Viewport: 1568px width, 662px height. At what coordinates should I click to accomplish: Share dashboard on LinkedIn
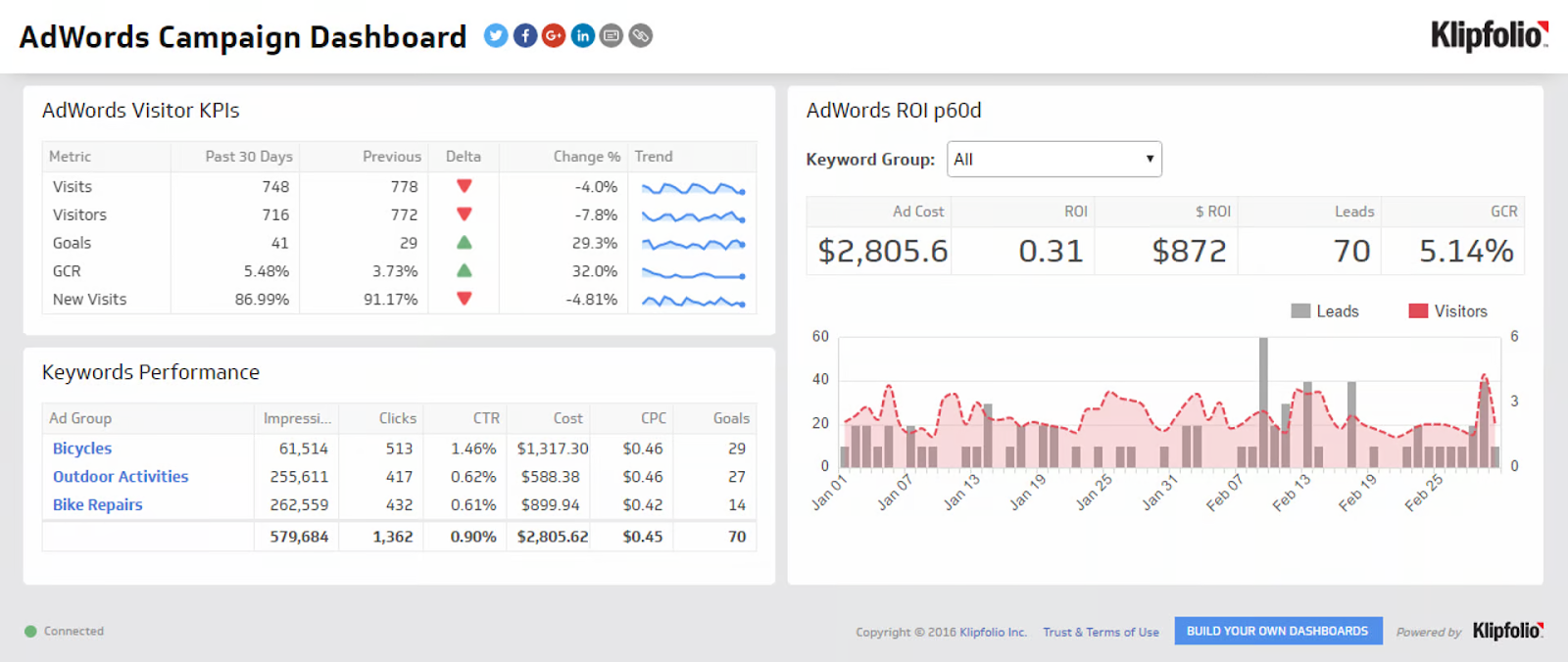pyautogui.click(x=583, y=36)
